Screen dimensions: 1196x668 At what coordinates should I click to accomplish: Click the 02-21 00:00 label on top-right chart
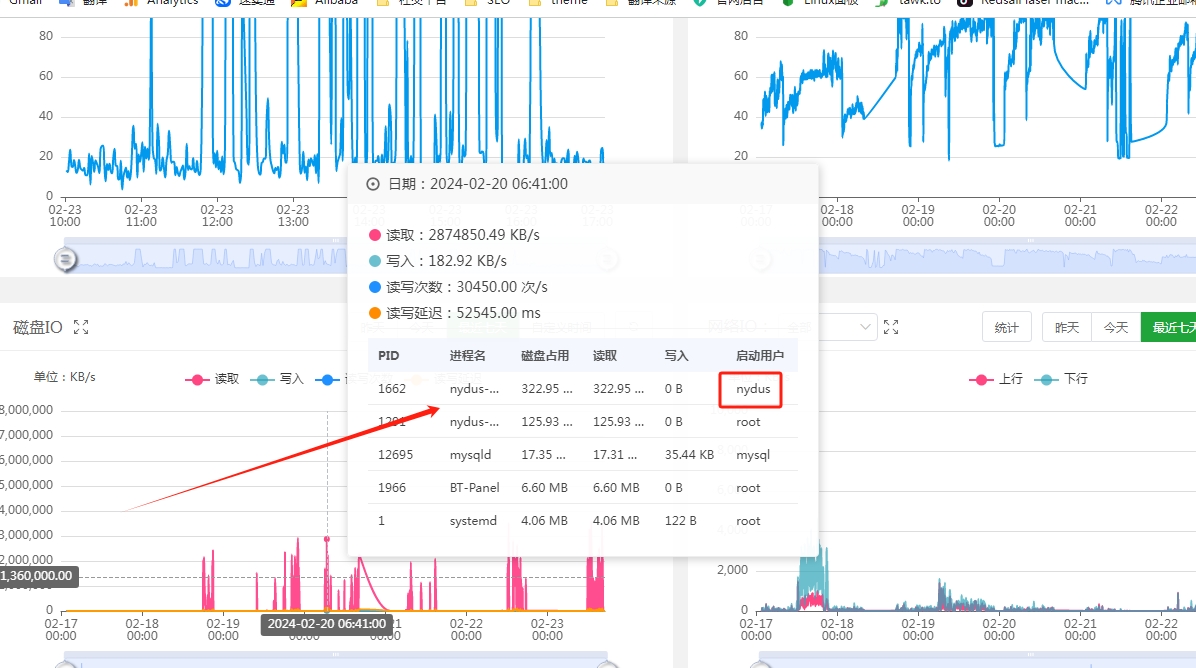click(1080, 216)
